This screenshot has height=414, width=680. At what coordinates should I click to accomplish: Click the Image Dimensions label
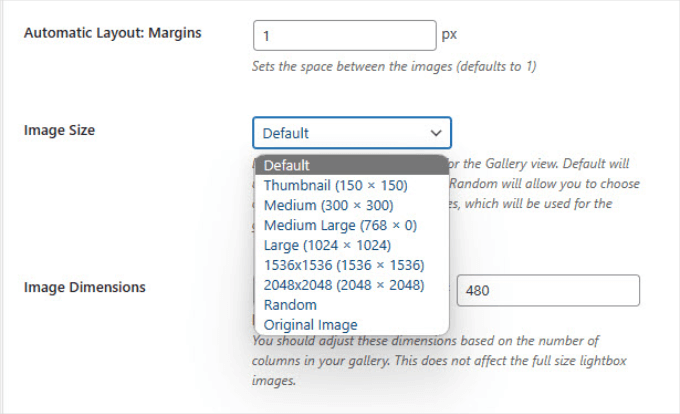(84, 287)
